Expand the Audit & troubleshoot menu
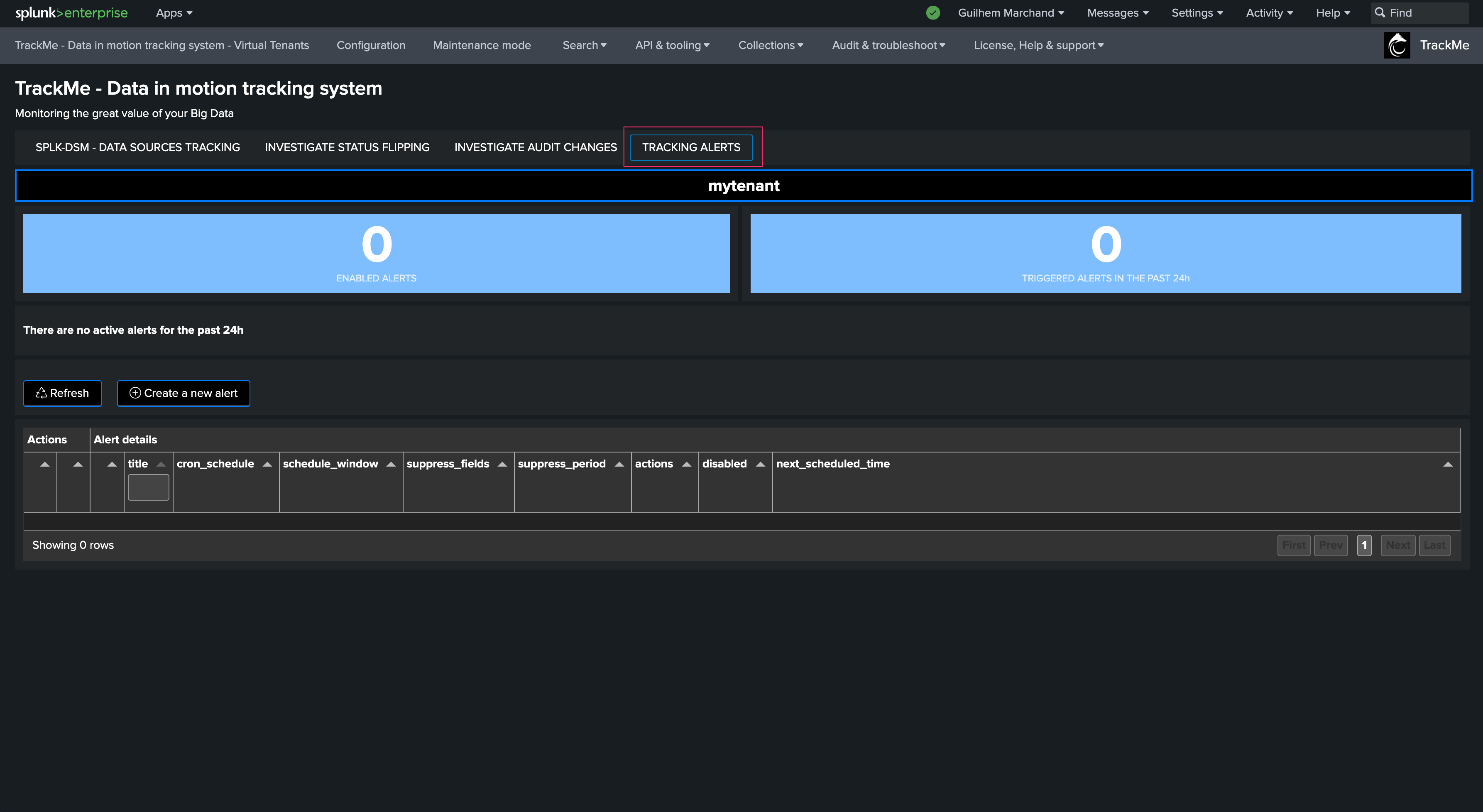This screenshot has height=812, width=1483. [x=888, y=45]
